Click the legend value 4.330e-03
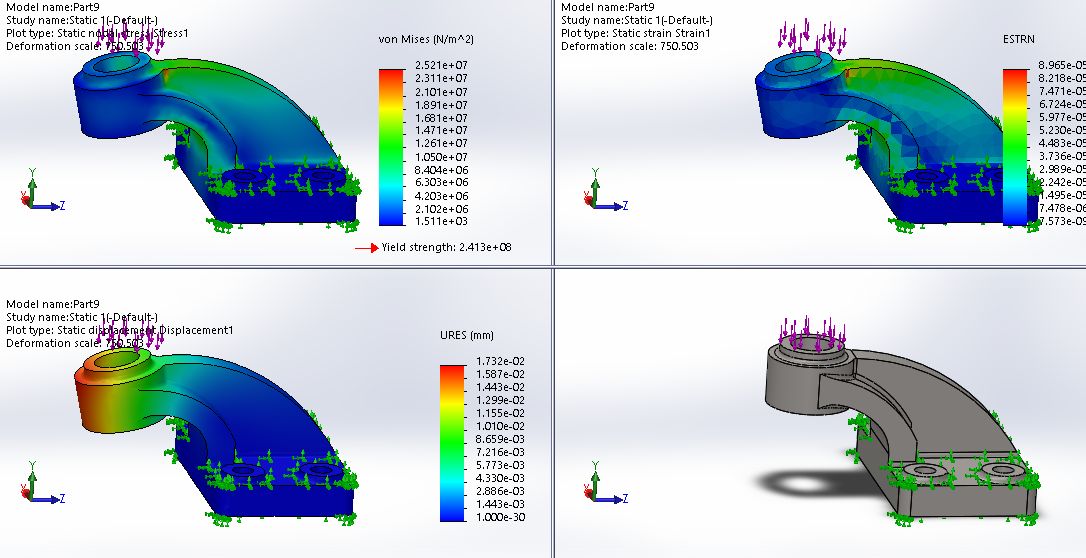The width and height of the screenshot is (1086, 558). pos(501,478)
